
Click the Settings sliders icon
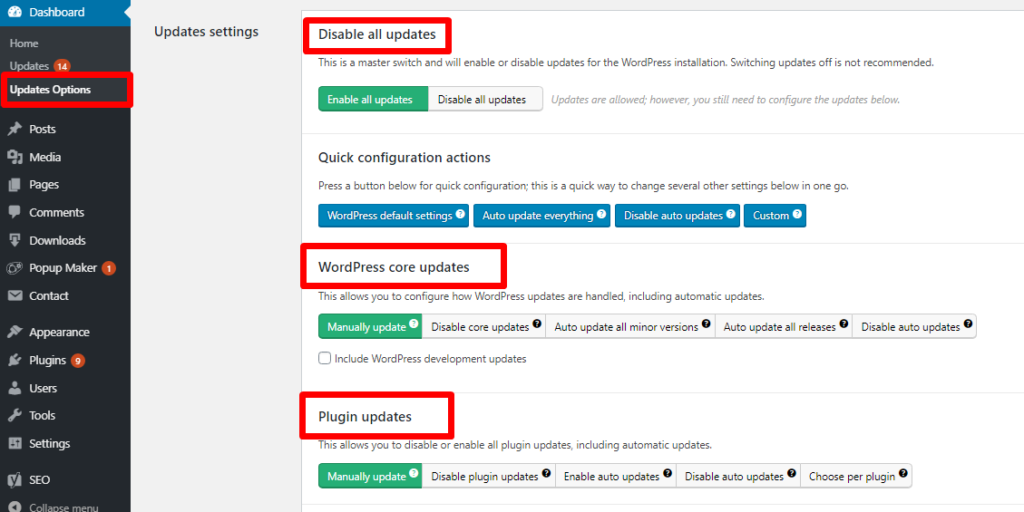coord(15,444)
